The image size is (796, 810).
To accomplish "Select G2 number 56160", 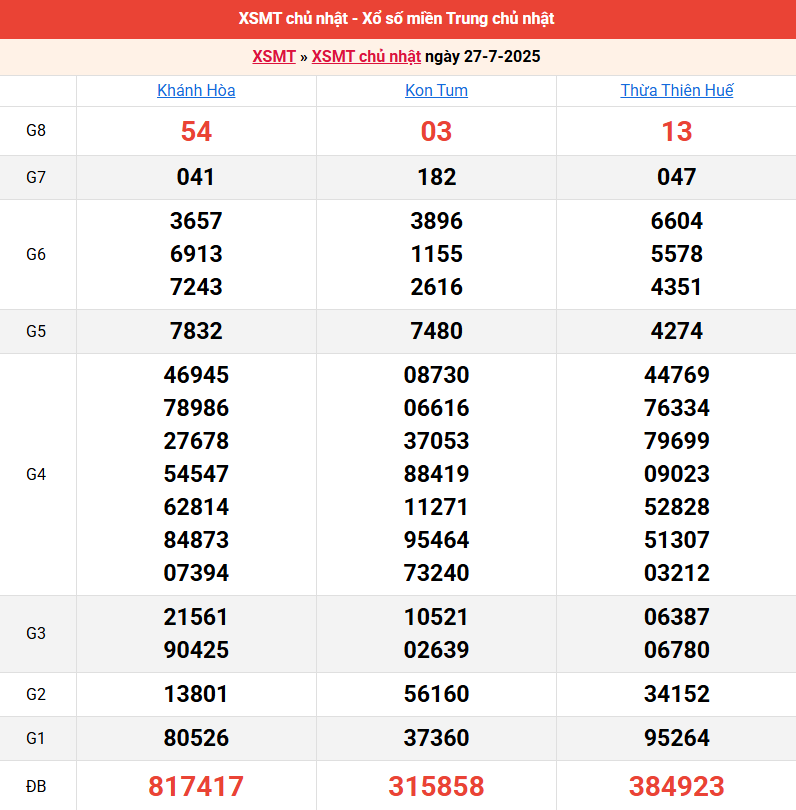I will [436, 694].
